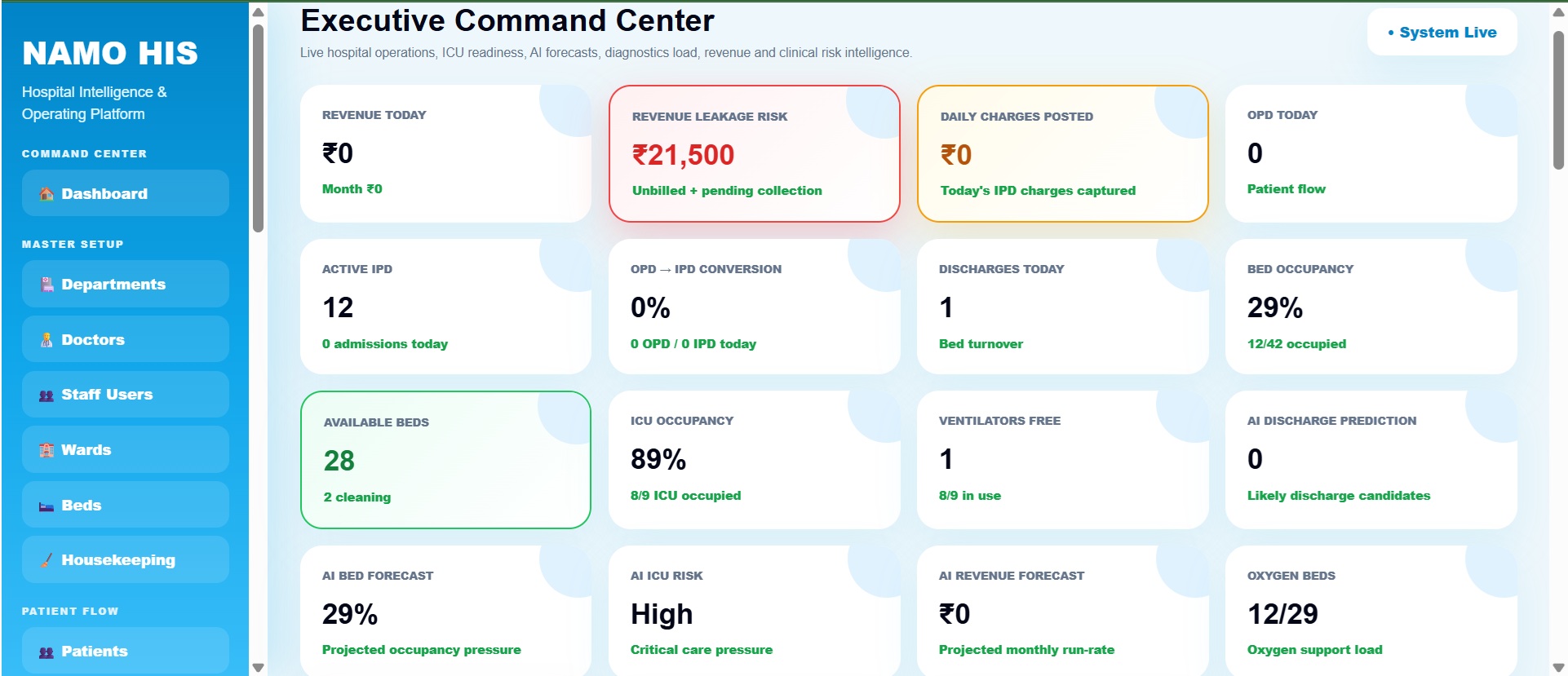Click the 'Month ₹0' text
Viewport: 1568px width, 676px height.
352,189
